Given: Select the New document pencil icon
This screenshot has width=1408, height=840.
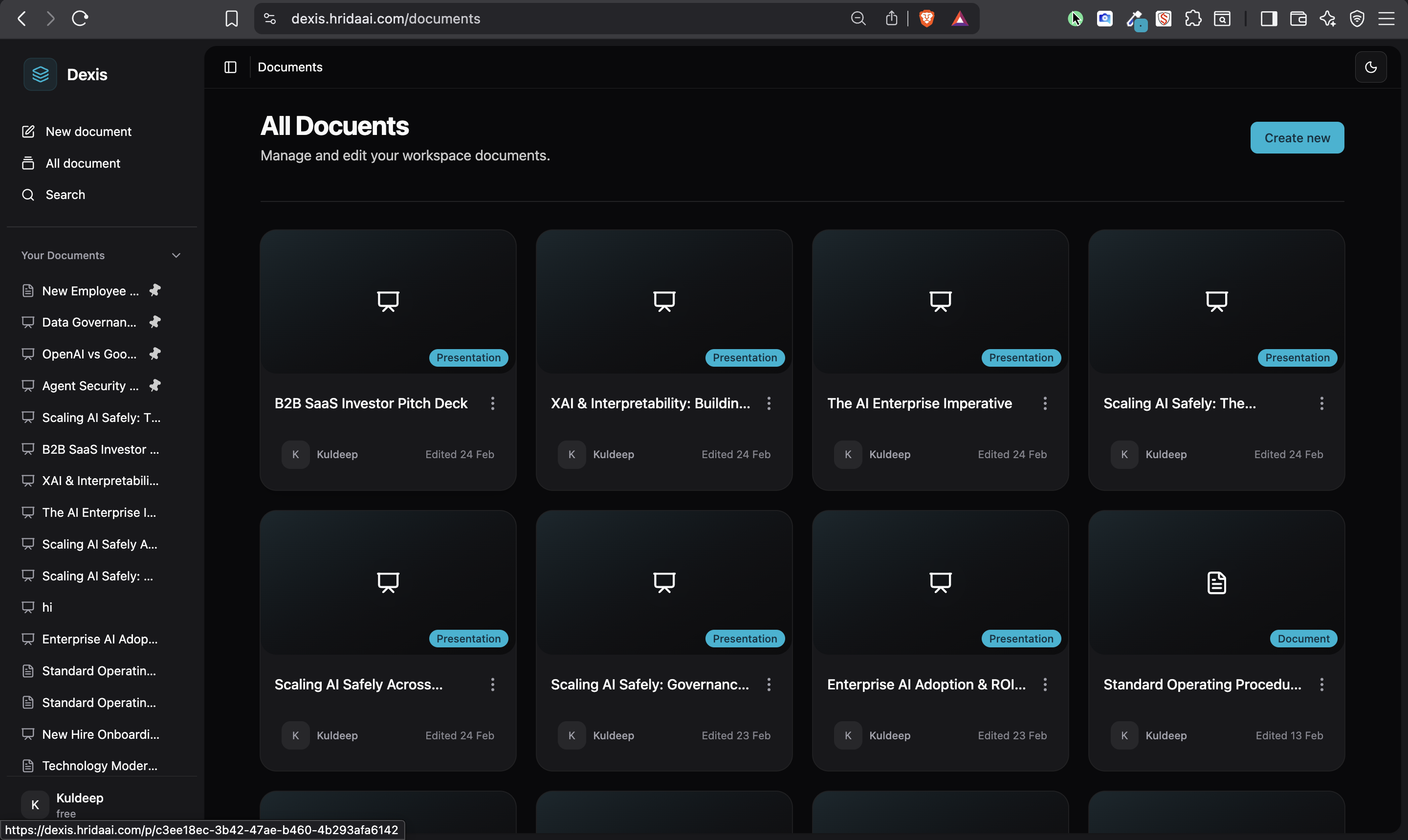Looking at the screenshot, I should tap(28, 131).
